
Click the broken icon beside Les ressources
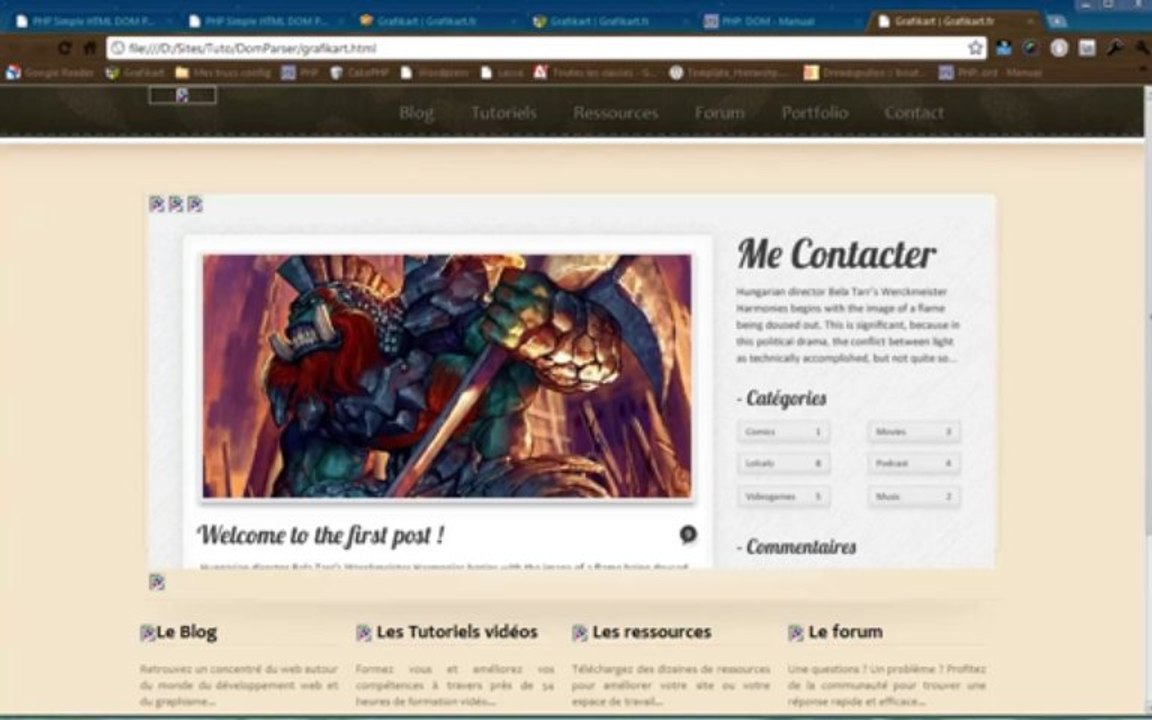580,633
